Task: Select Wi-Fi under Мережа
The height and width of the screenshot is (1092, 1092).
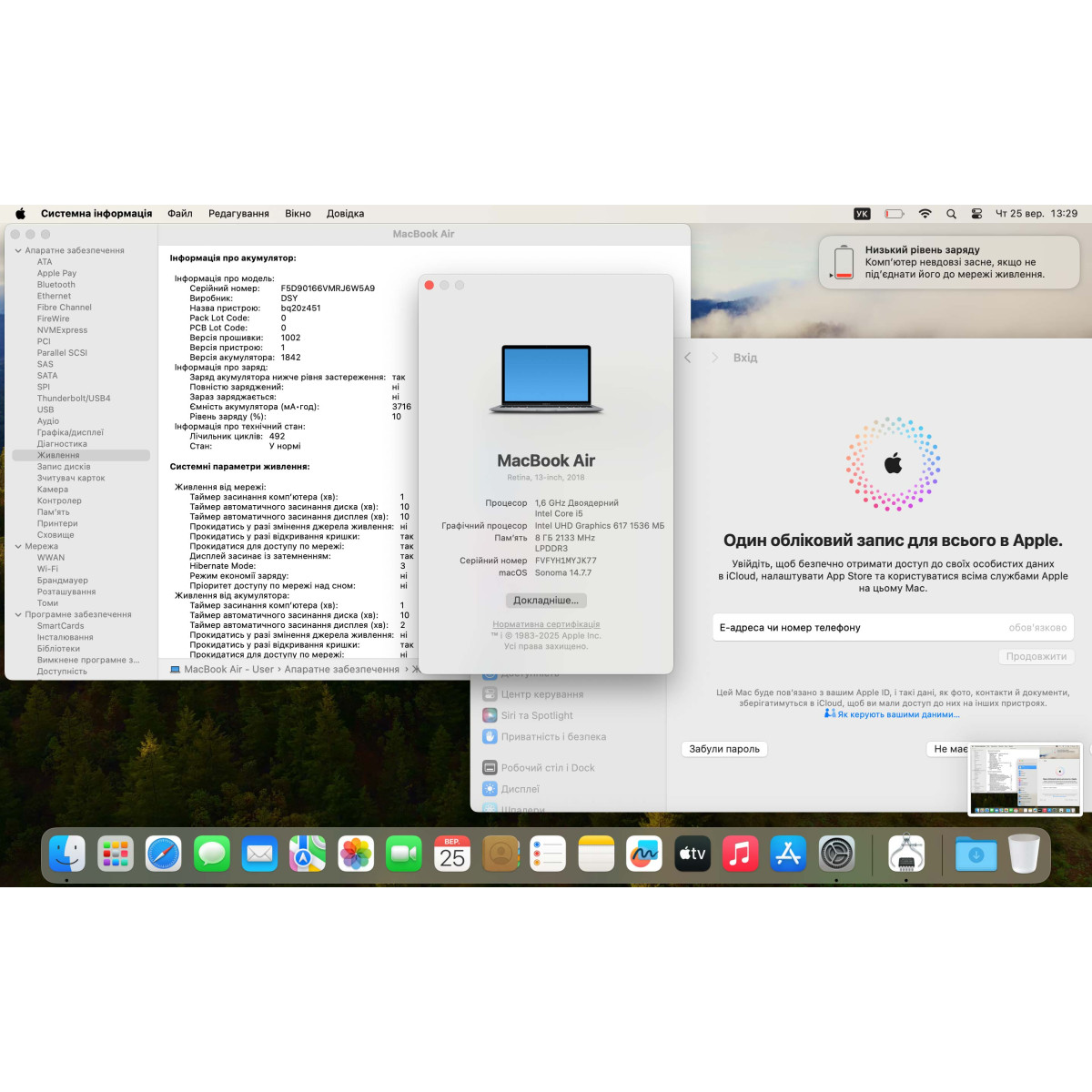Action: [x=47, y=569]
